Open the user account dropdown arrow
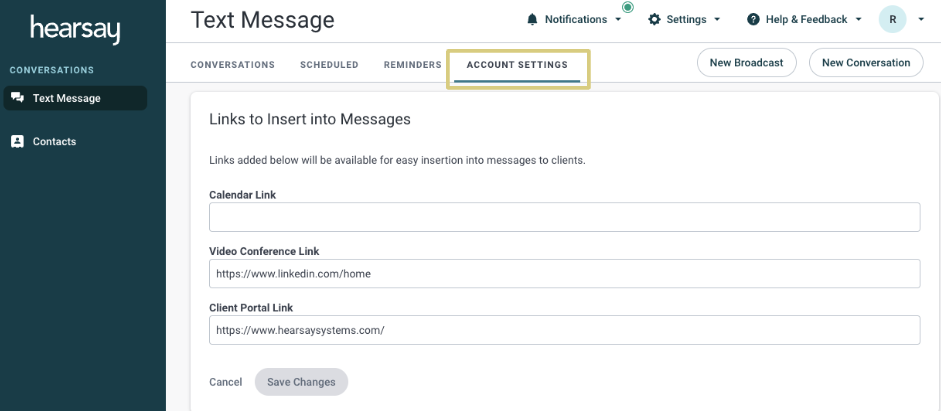The height and width of the screenshot is (411, 941). tap(921, 20)
